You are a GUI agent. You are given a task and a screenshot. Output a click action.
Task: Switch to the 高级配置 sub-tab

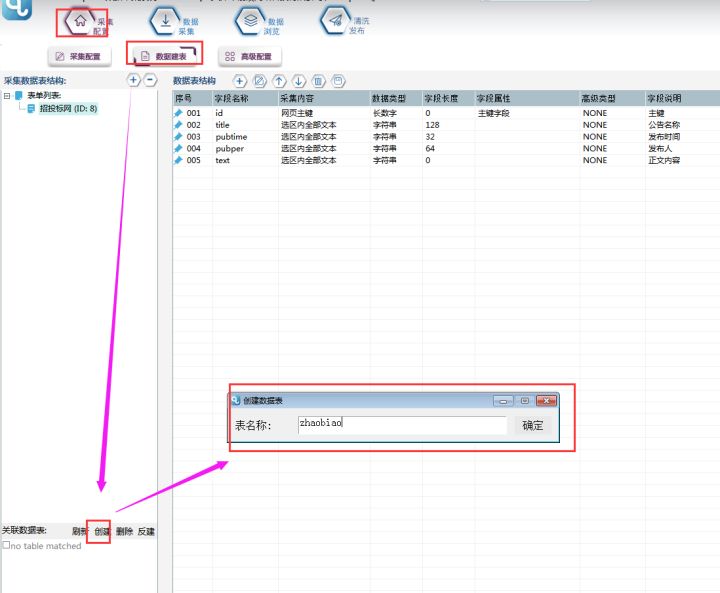(x=250, y=56)
